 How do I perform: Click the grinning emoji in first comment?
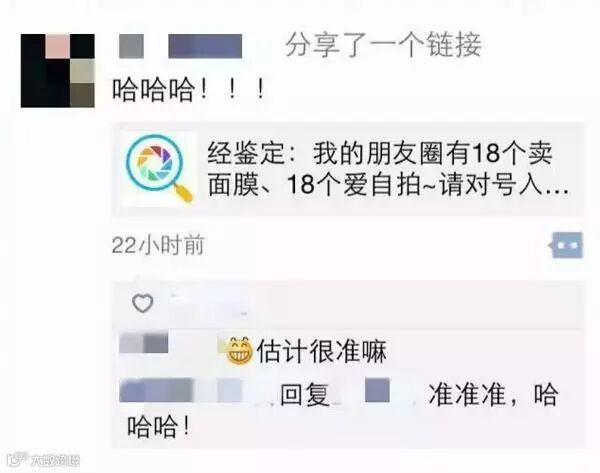[x=239, y=350]
